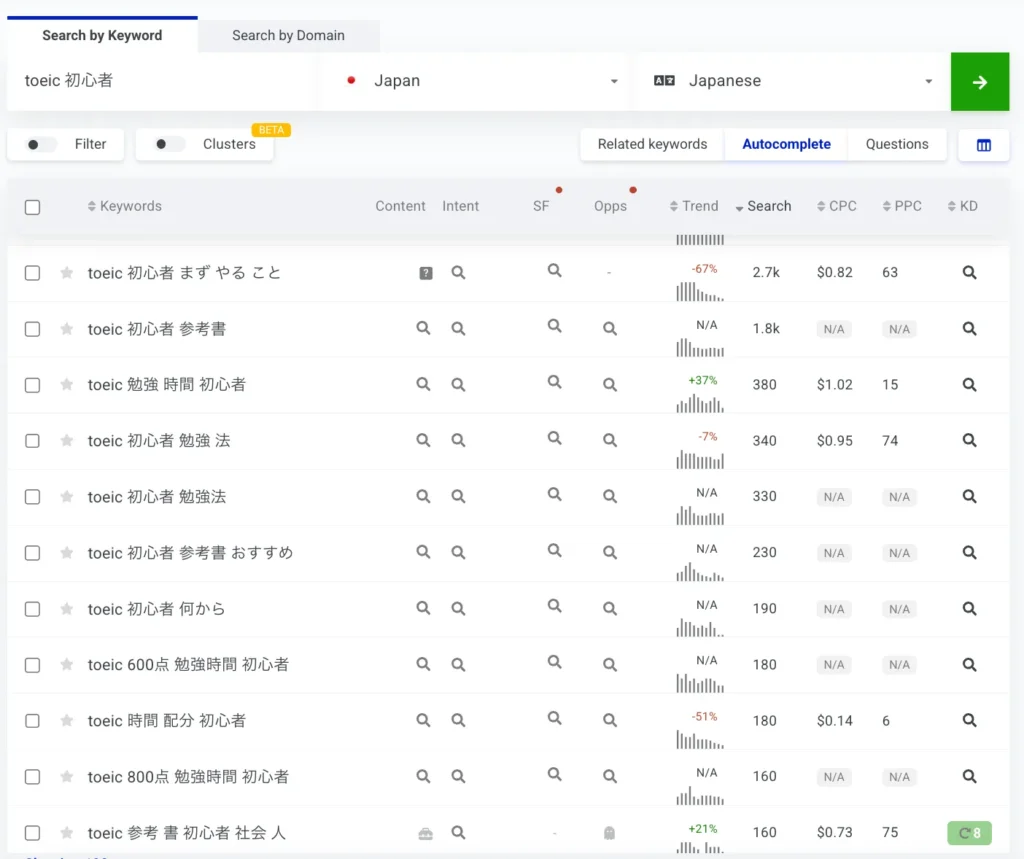Click the green search arrow button
This screenshot has height=859, width=1024.
979,82
